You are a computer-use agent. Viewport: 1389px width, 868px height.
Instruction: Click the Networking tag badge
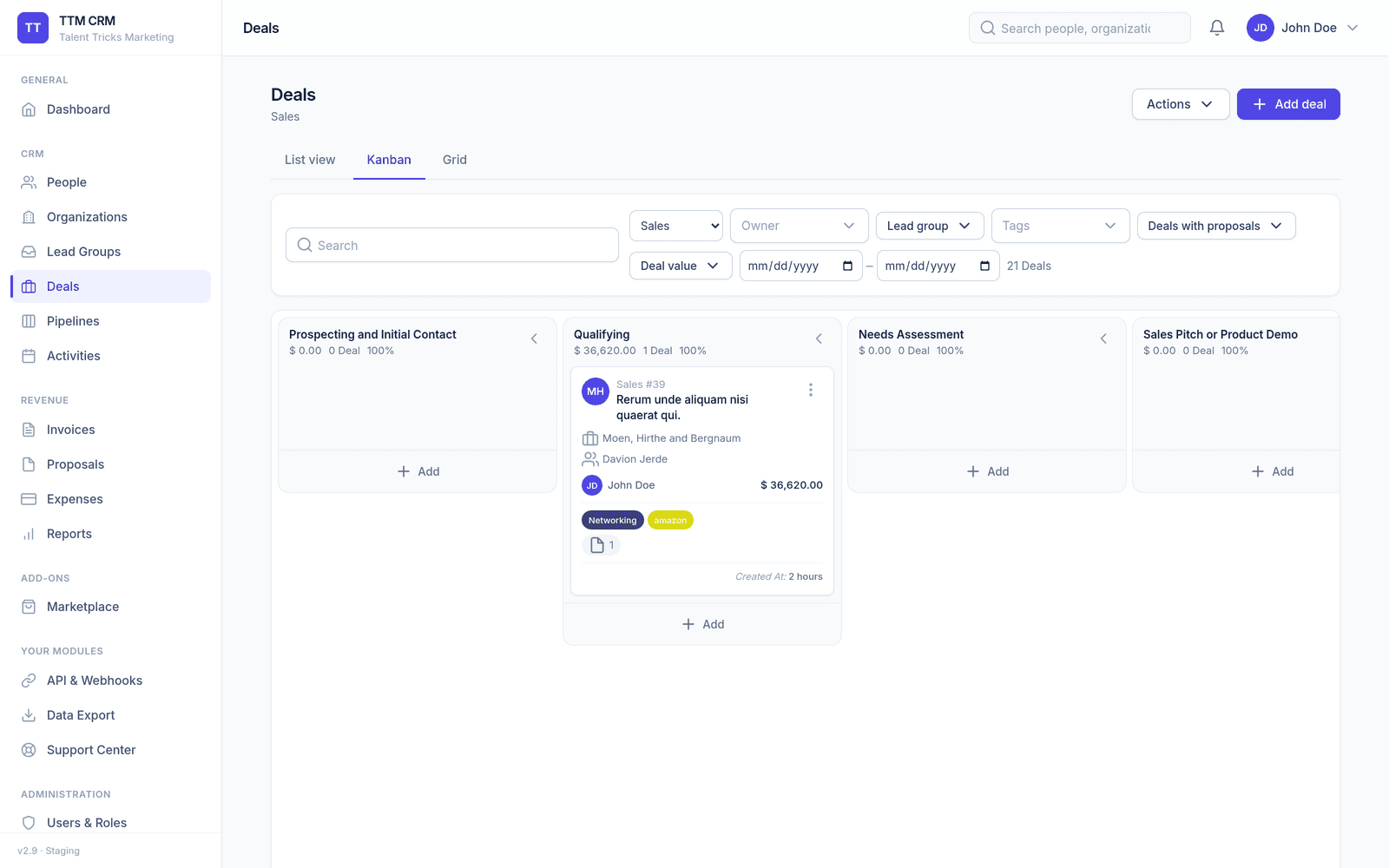613,520
